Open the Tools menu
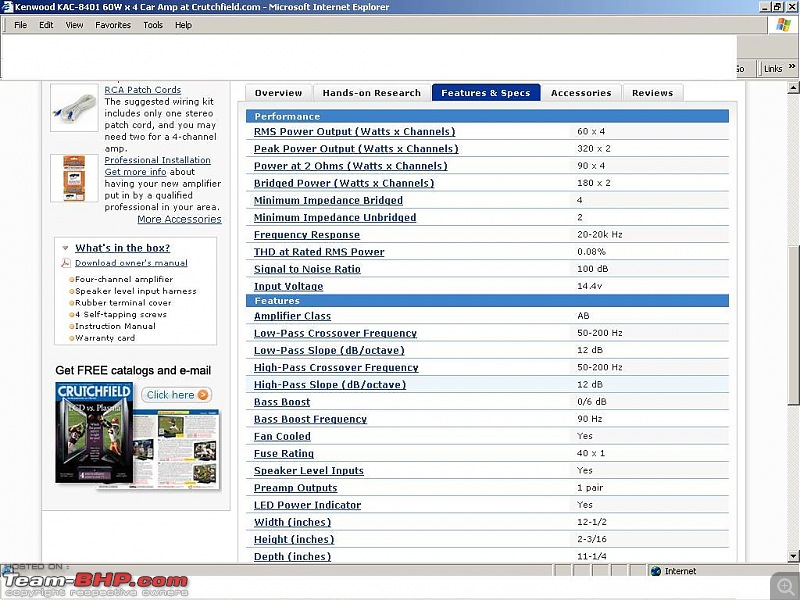Image resolution: width=800 pixels, height=600 pixels. click(x=153, y=25)
